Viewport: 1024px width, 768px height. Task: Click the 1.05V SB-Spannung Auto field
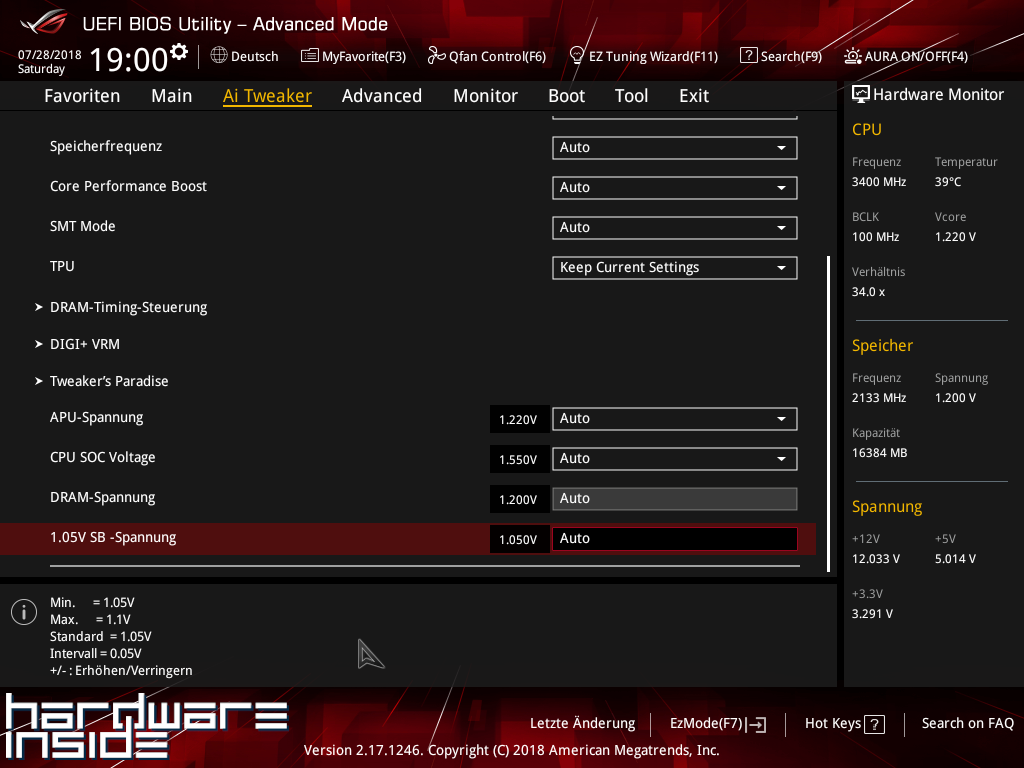click(675, 539)
